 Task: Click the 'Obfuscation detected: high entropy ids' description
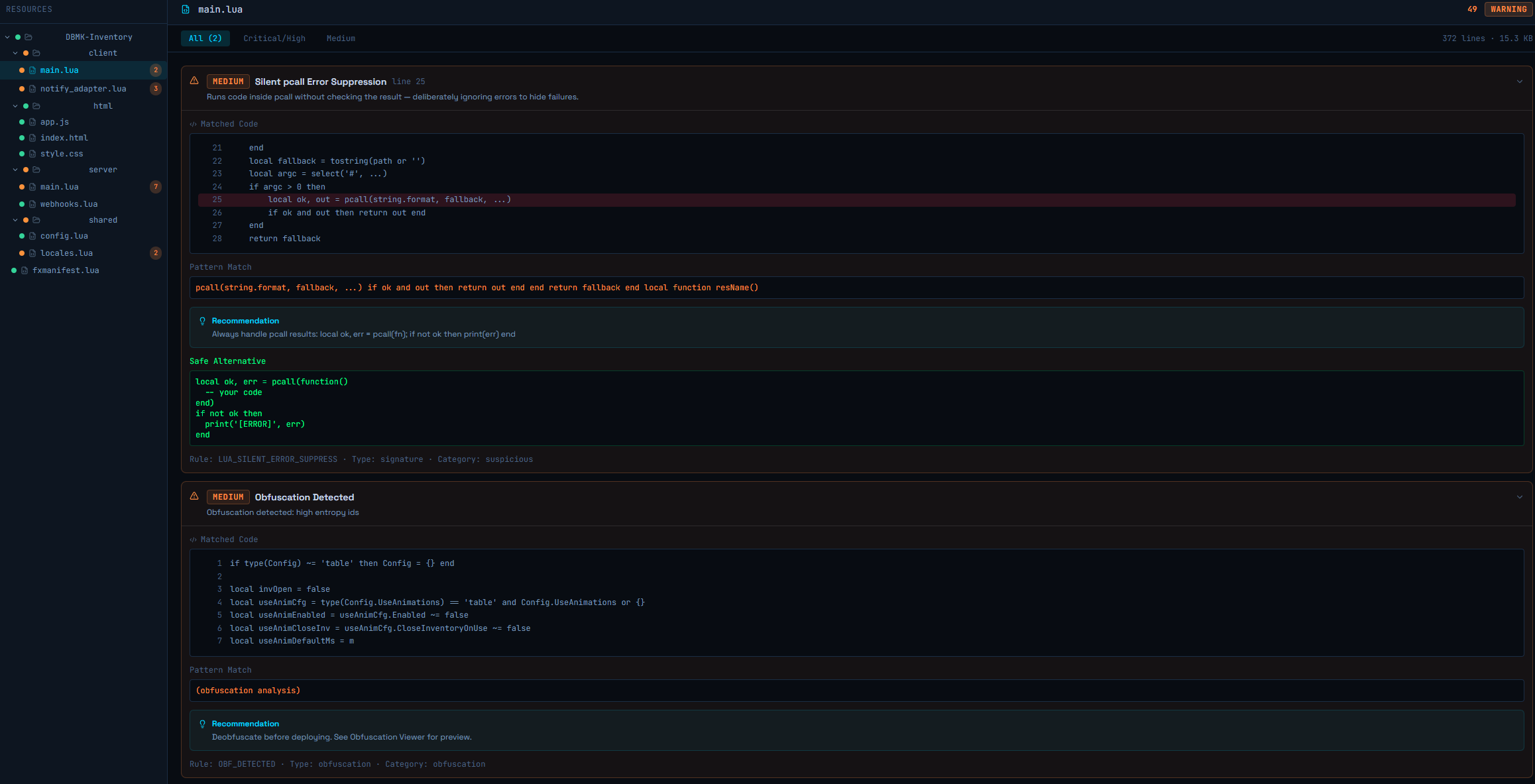[282, 512]
